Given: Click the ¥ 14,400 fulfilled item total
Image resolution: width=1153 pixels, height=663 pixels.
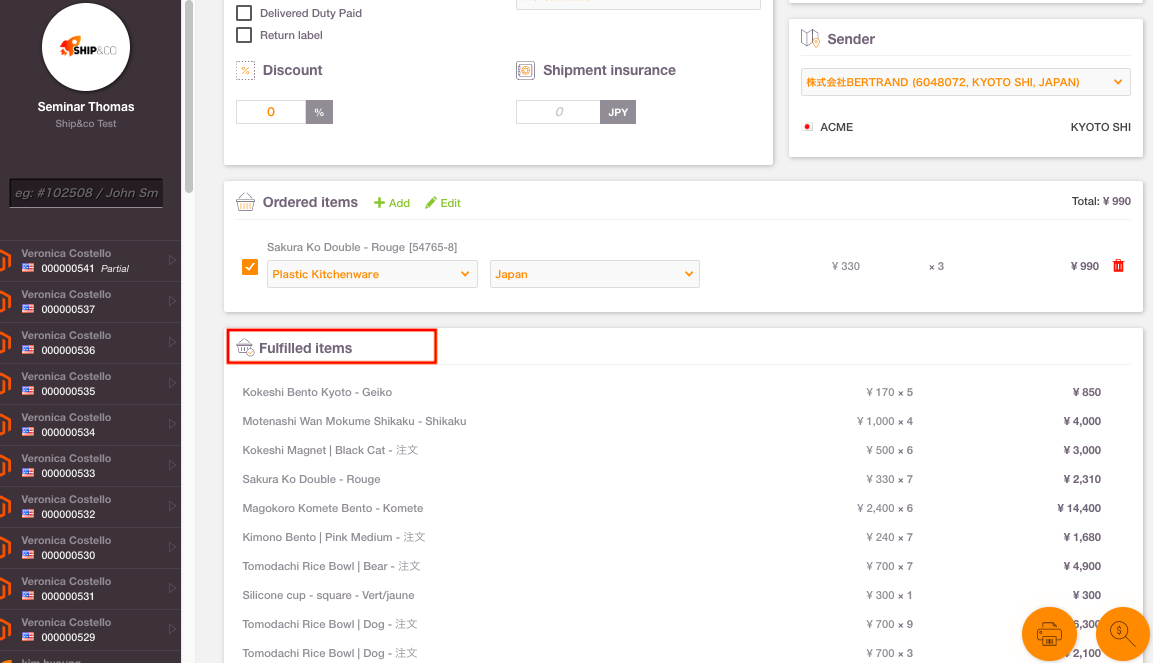Looking at the screenshot, I should pos(1079,509).
